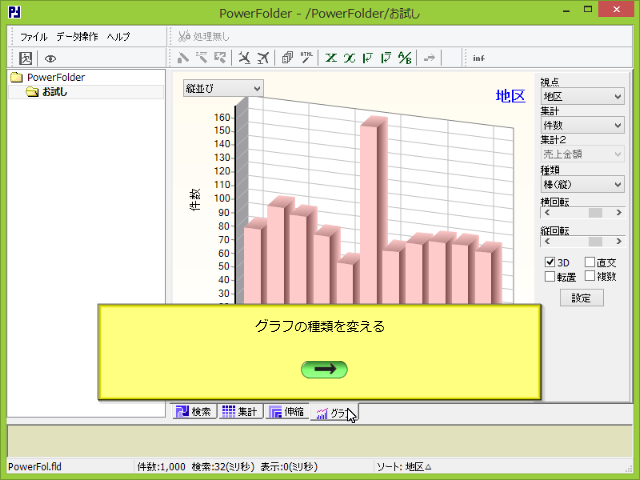Open the 種類 dropdown showing 棒(縦)
Screen dimensions: 640x480
[582, 184]
